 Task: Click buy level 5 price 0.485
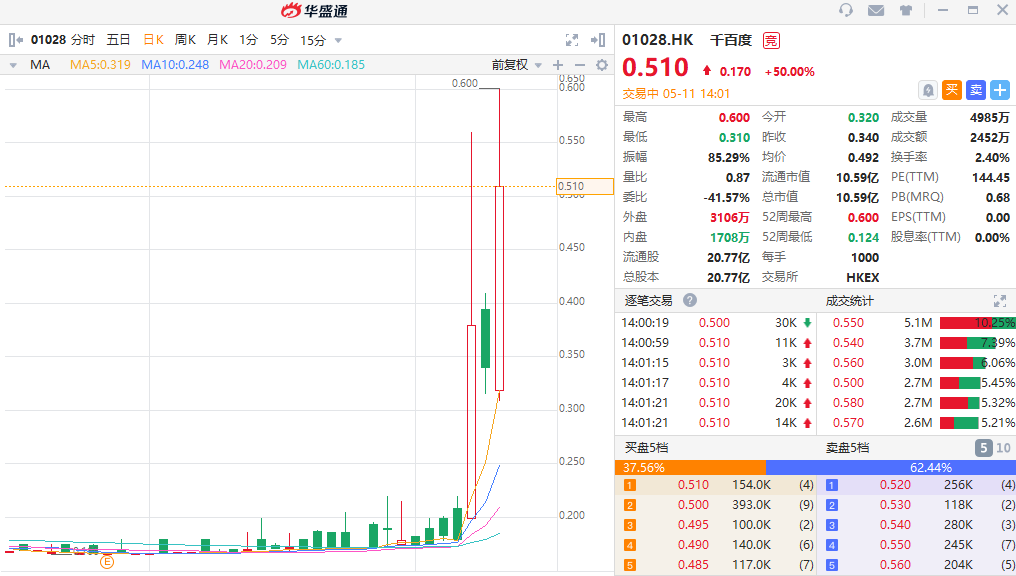coord(693,565)
